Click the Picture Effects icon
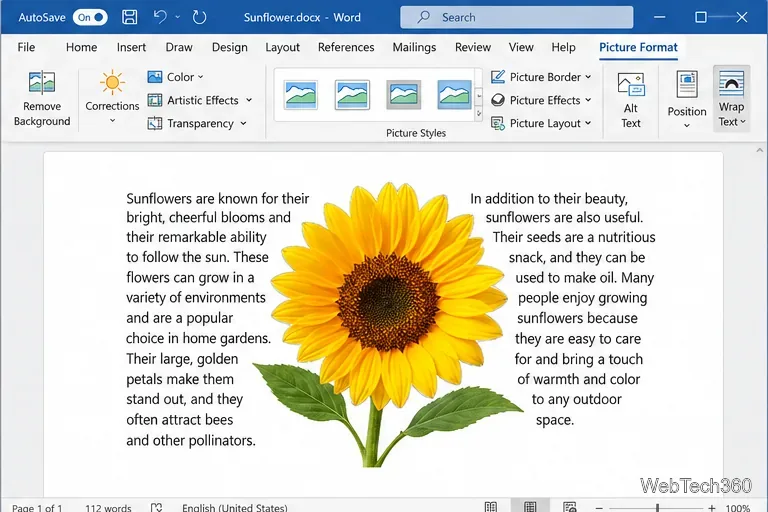This screenshot has height=512, width=768. coord(498,100)
